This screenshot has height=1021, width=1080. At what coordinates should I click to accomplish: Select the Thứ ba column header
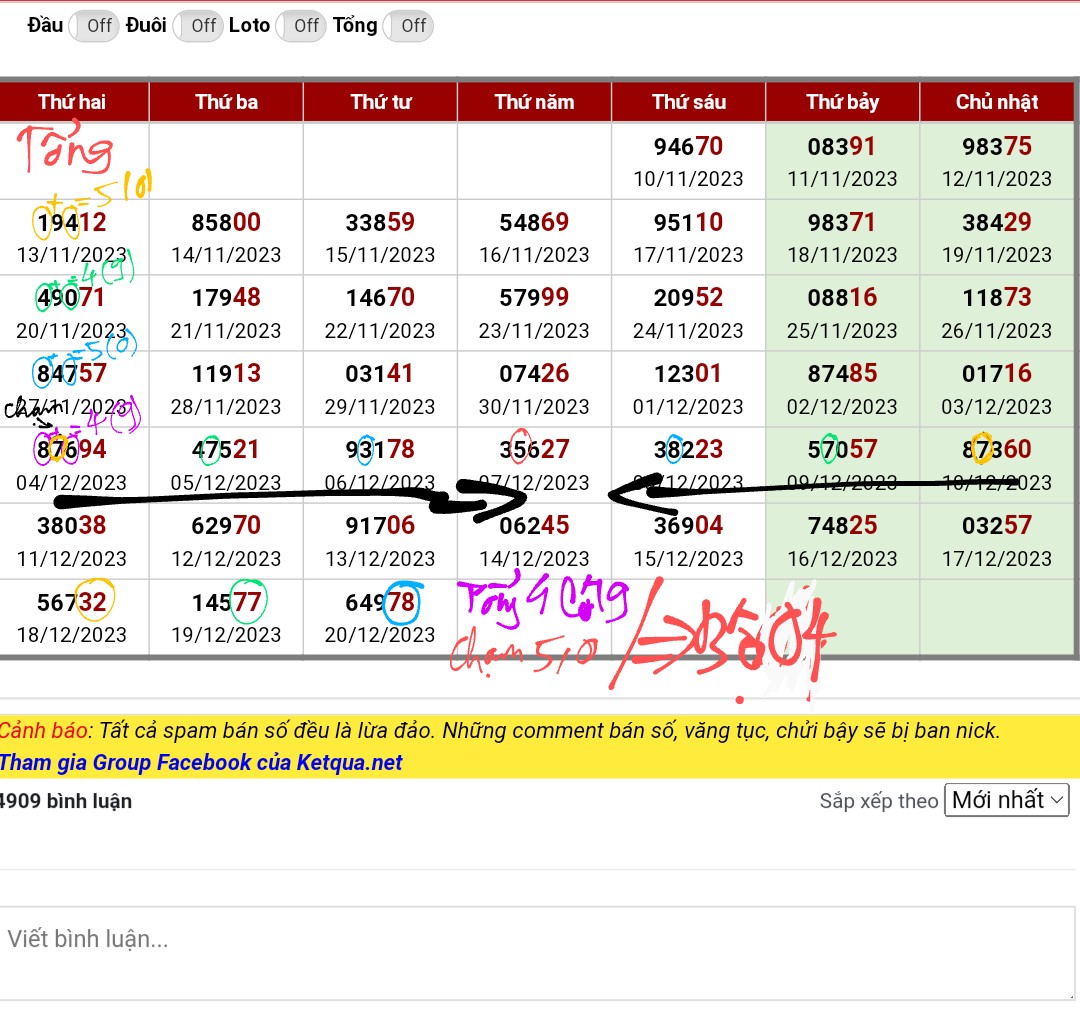[226, 102]
